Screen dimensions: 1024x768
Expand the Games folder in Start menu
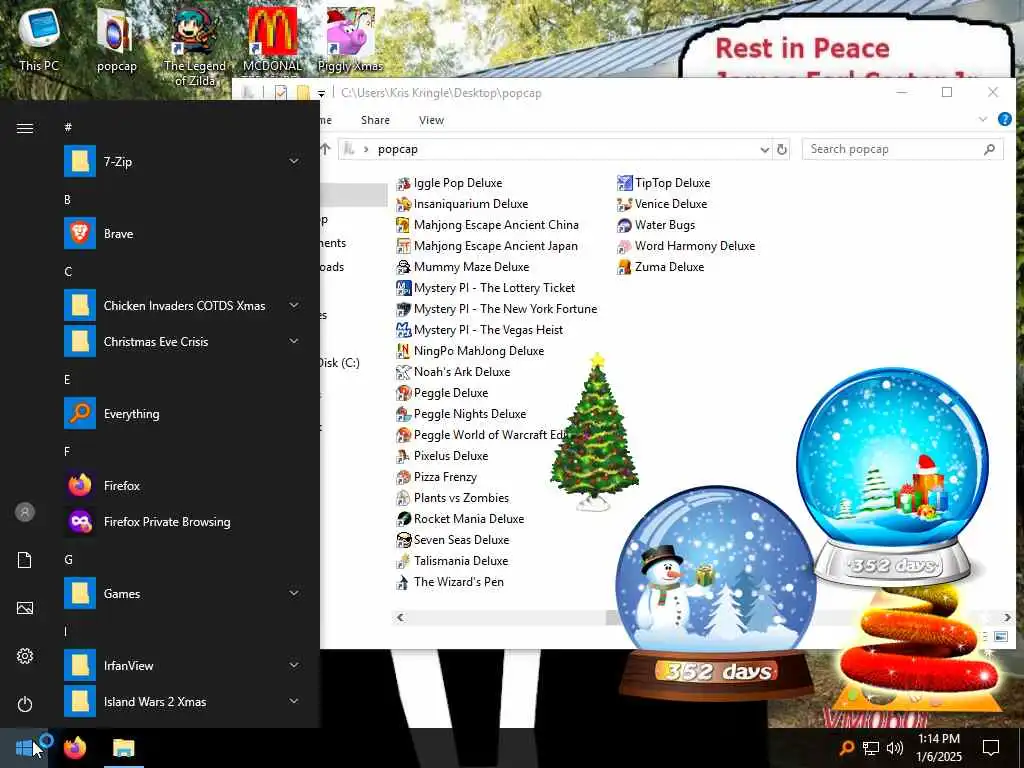pos(294,594)
